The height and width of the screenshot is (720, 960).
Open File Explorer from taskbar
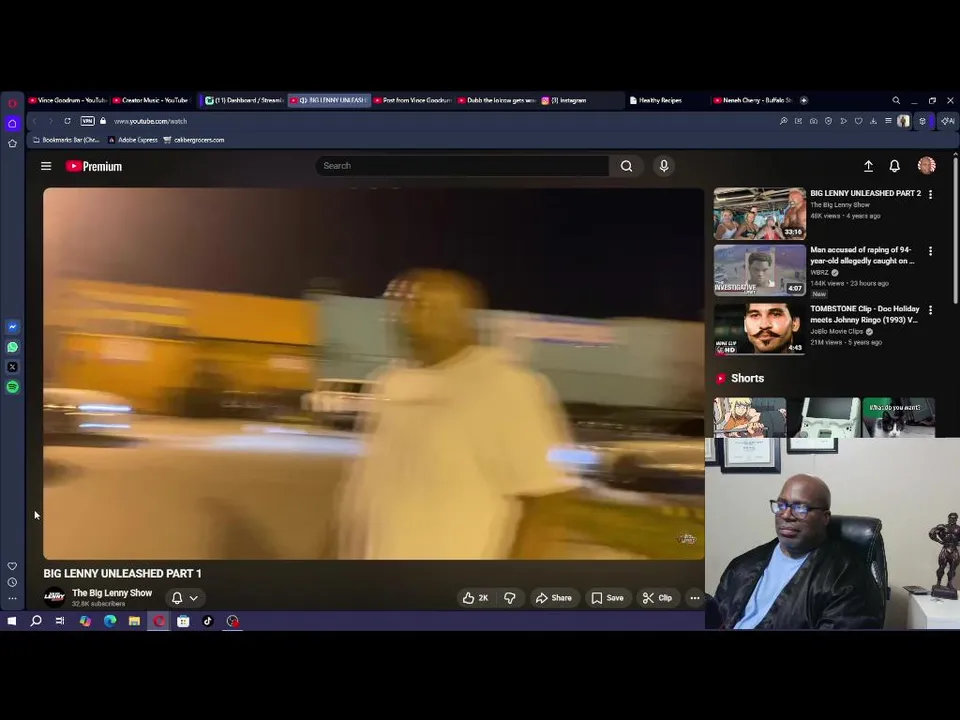(134, 621)
